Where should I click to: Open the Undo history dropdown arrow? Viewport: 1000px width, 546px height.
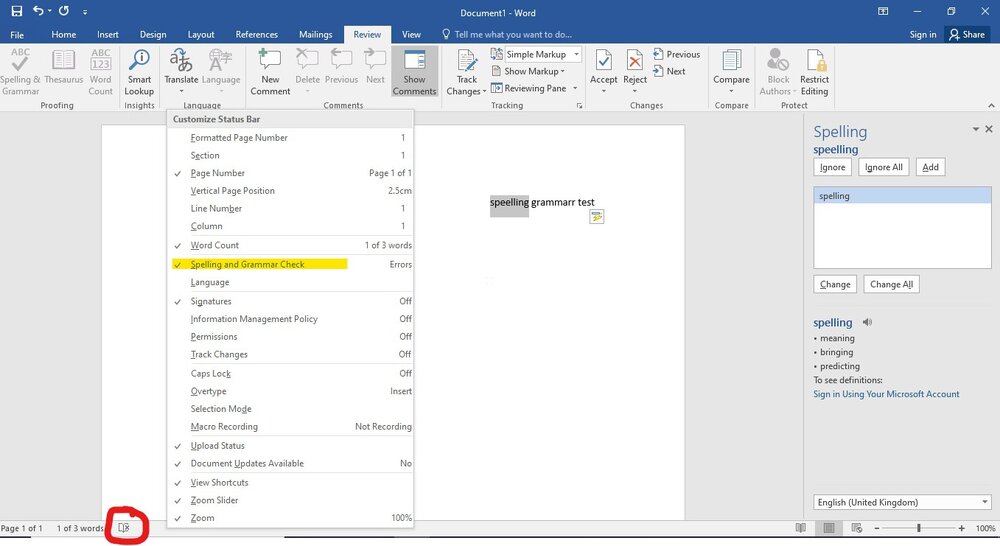click(x=49, y=11)
